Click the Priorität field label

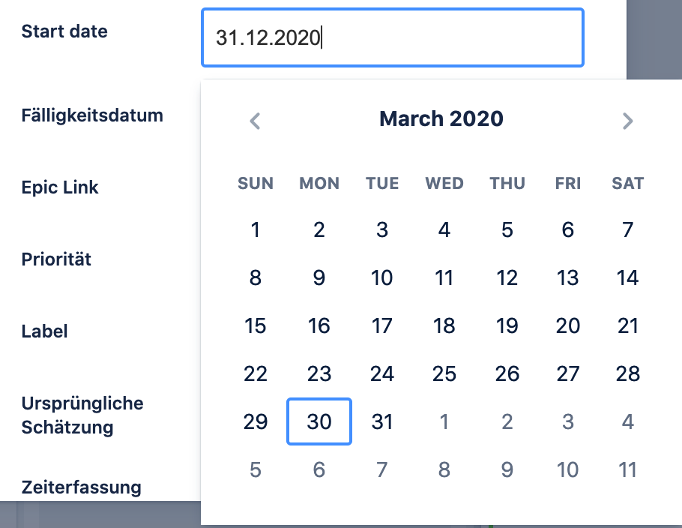(x=56, y=259)
